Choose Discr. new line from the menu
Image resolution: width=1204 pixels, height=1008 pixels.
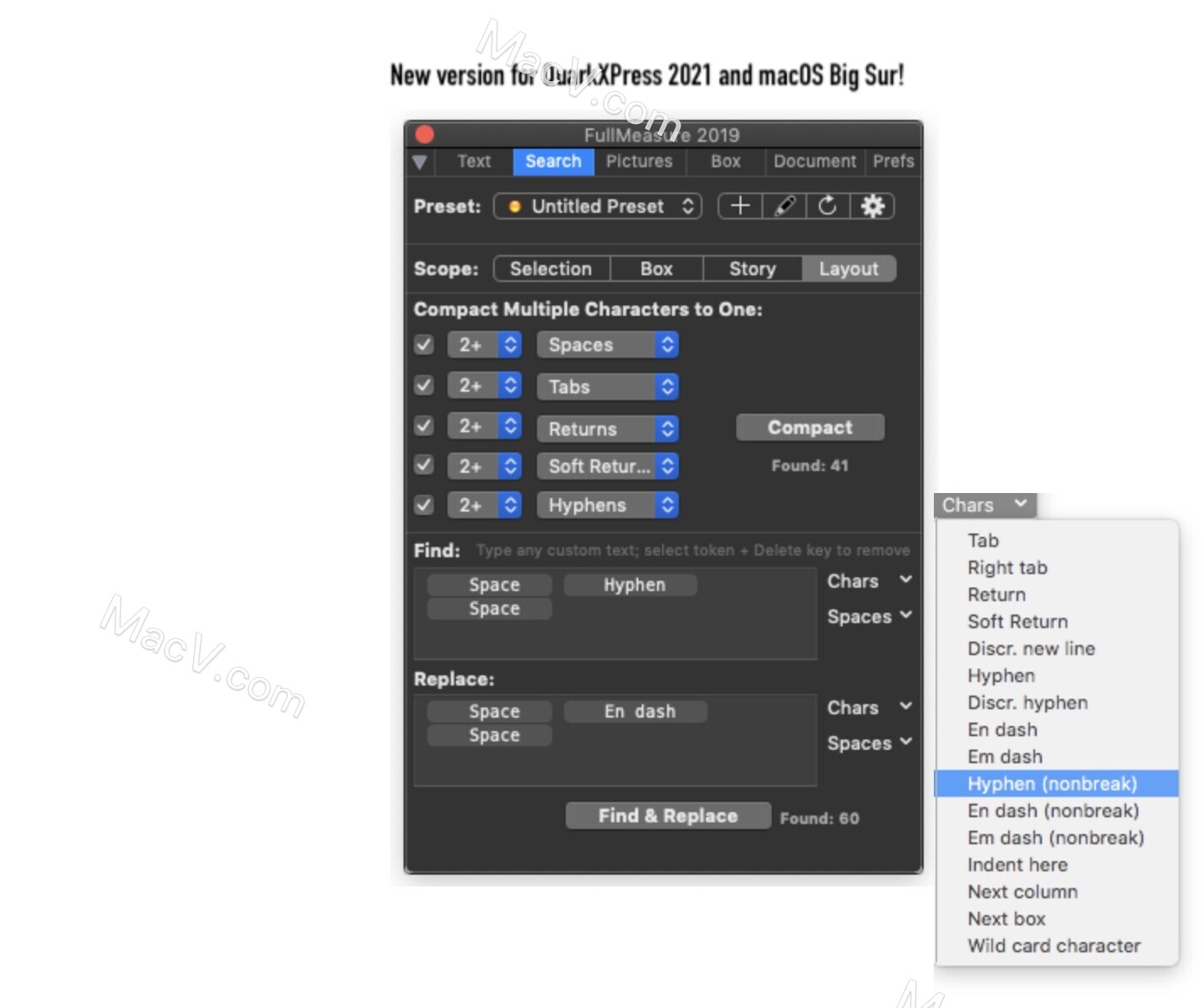pyautogui.click(x=1056, y=648)
